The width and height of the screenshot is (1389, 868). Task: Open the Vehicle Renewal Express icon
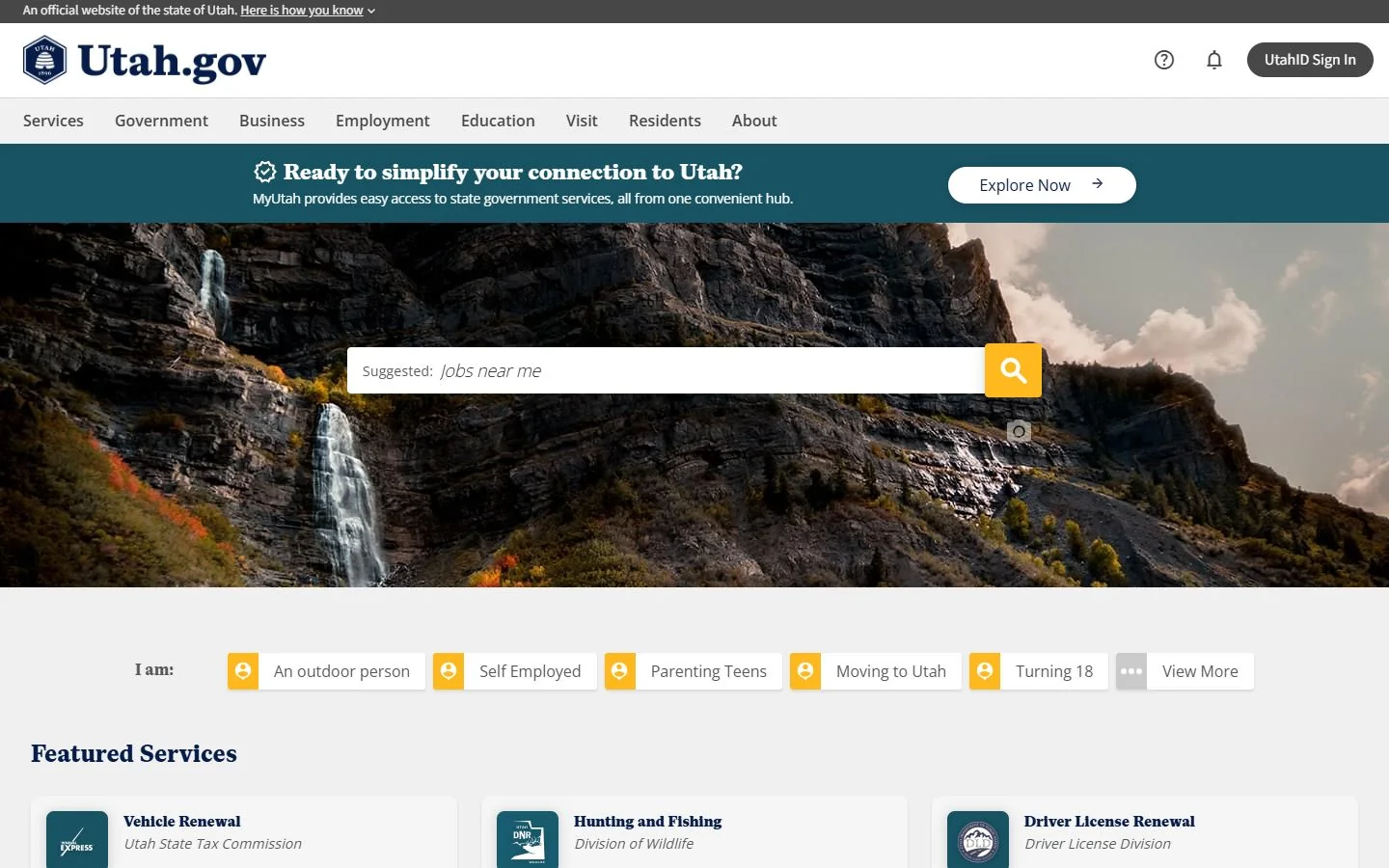(77, 840)
